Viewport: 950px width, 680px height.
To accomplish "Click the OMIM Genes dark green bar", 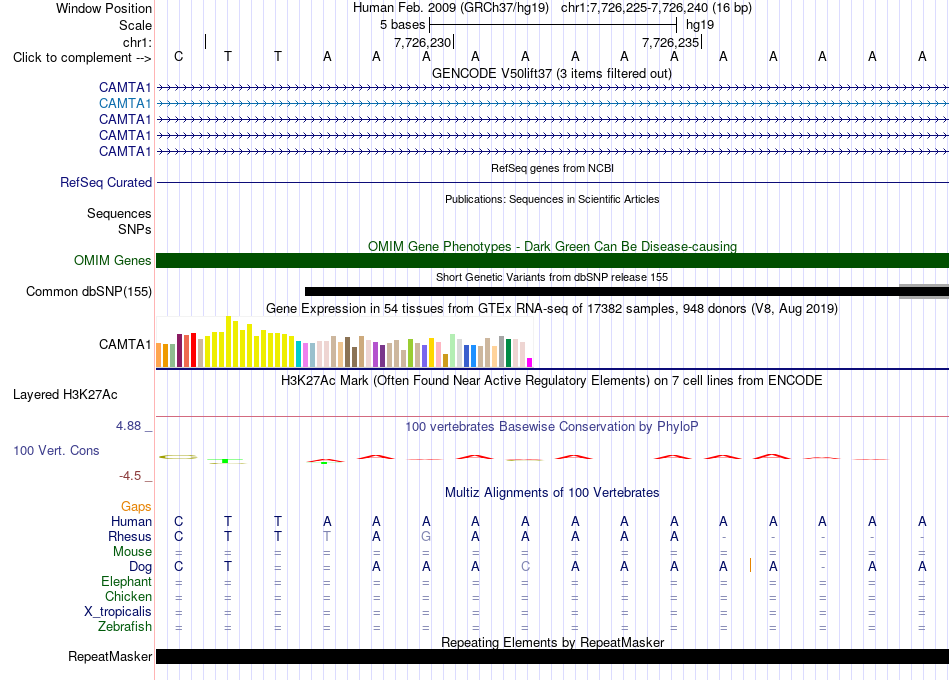I will pos(552,261).
